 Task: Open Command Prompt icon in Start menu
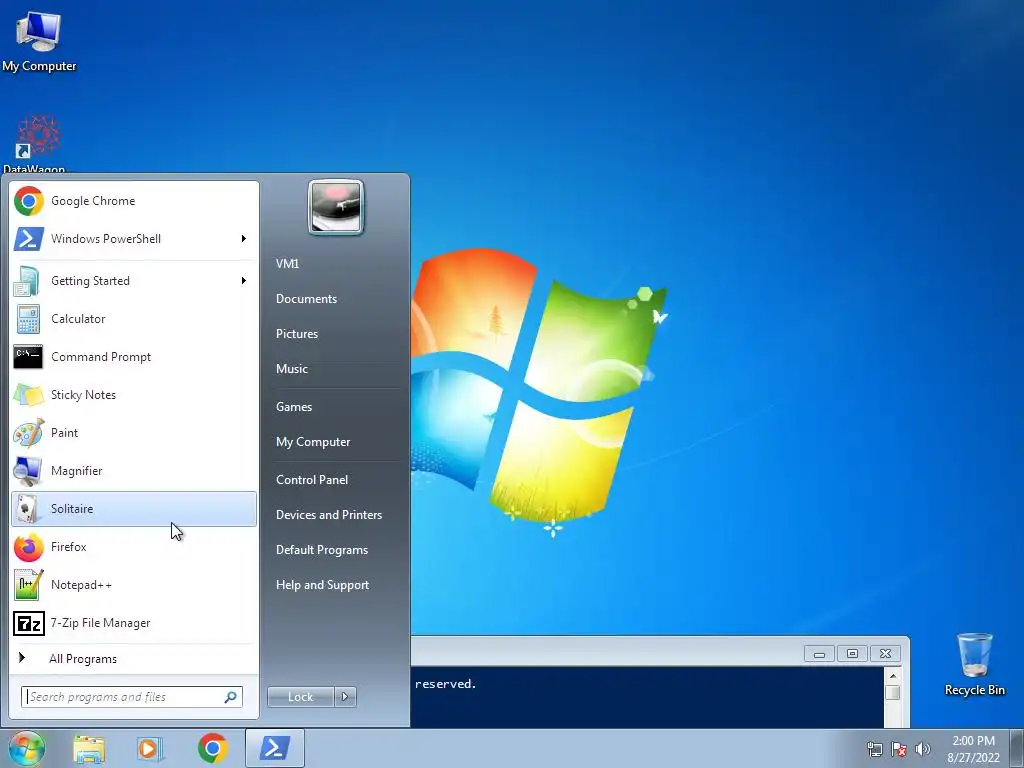coord(28,357)
